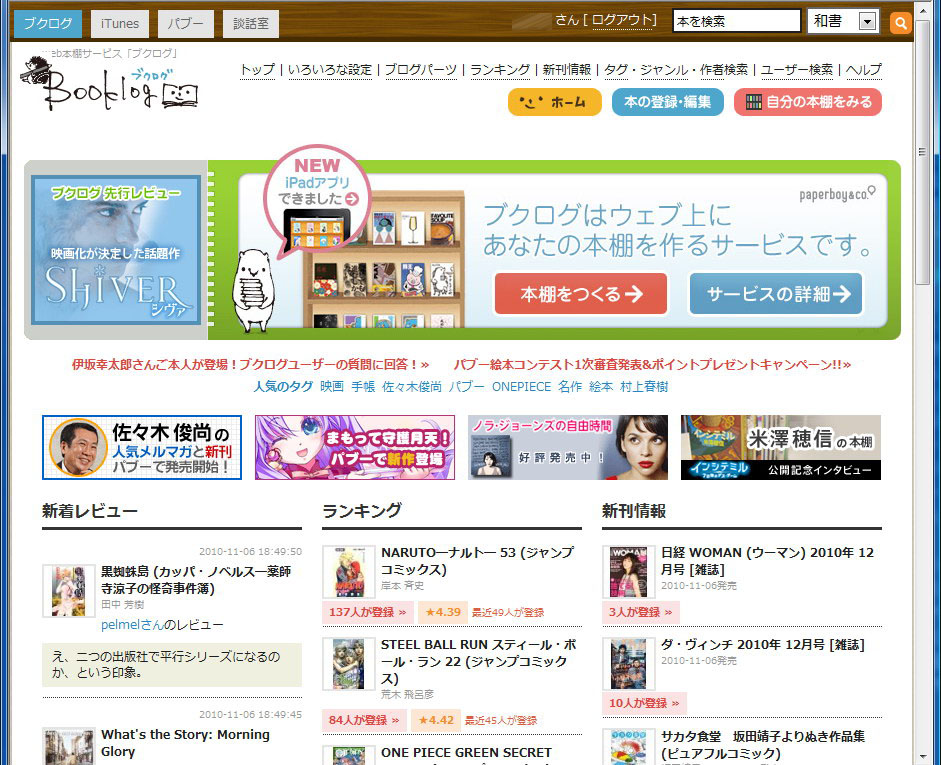Screen dimensions: 941x765
Task: Open 新刊情報 navigation menu item
Action: (x=567, y=70)
